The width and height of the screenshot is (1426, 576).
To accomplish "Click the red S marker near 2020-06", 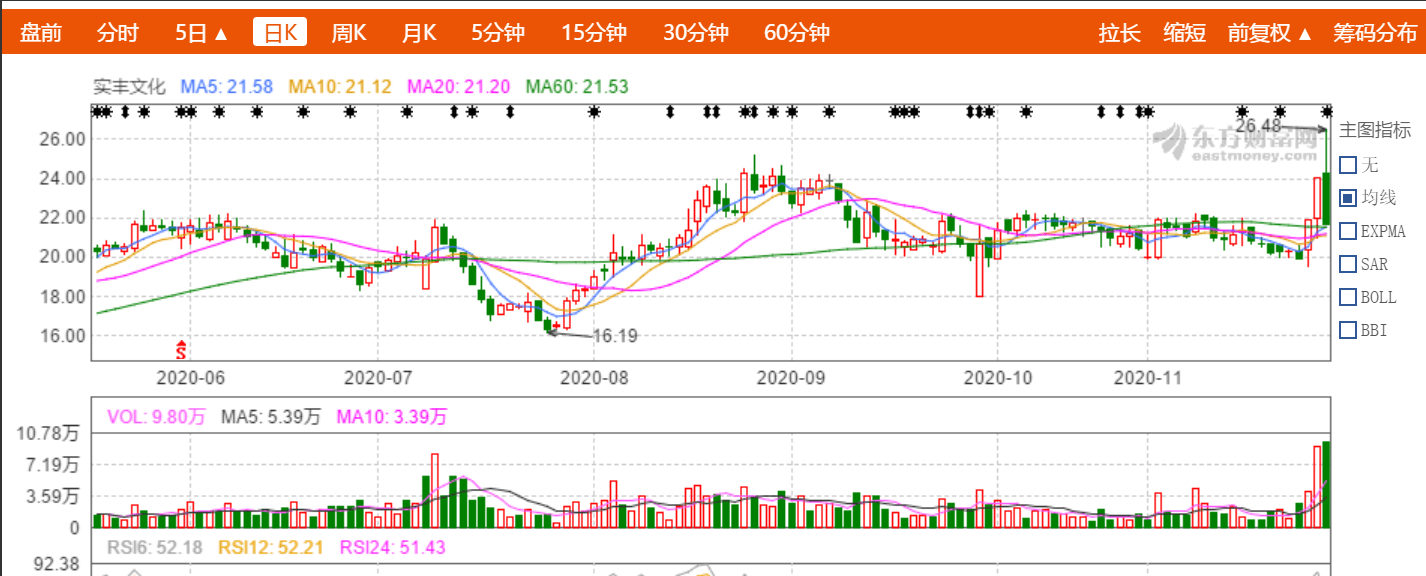I will click(x=181, y=349).
